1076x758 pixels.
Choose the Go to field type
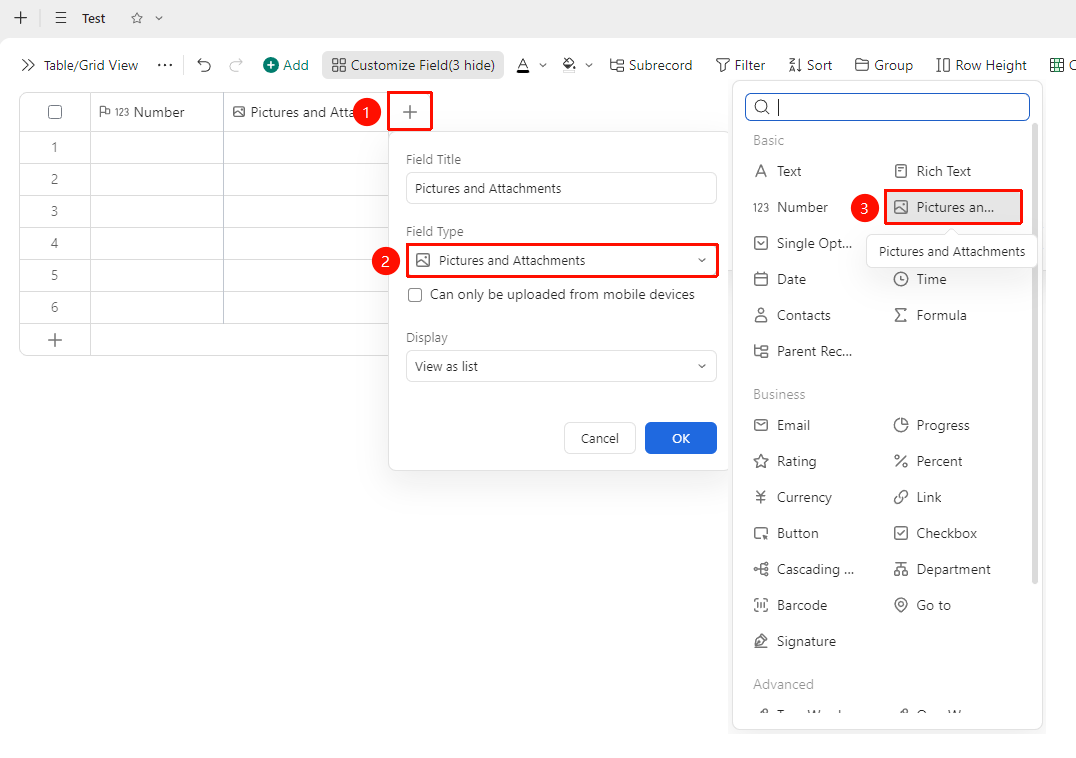click(922, 606)
